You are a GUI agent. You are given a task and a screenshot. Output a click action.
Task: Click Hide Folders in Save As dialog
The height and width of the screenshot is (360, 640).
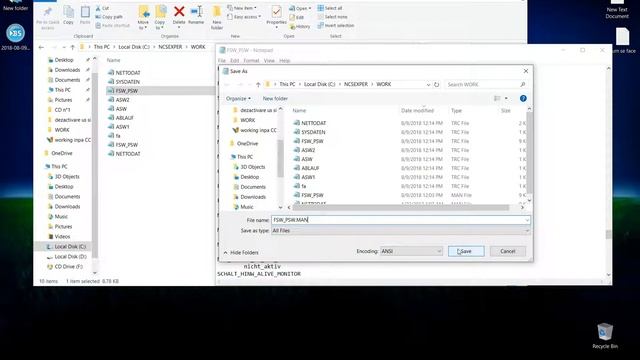(241, 253)
